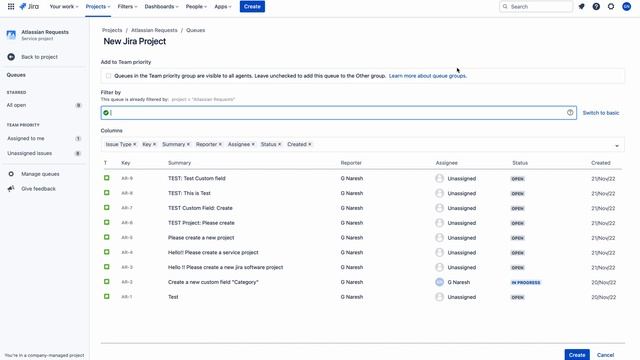Click the green JQL valid check icon
Viewport: 640px width, 360px height.
[x=106, y=113]
